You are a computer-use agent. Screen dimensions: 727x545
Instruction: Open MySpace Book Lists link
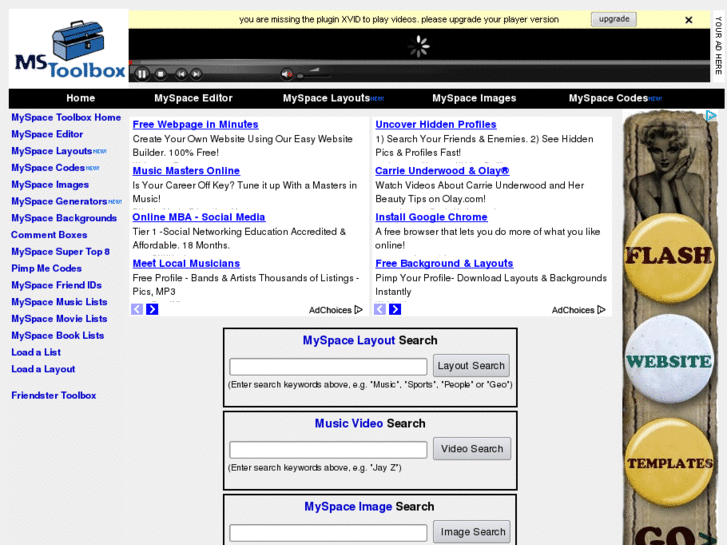pyautogui.click(x=57, y=335)
